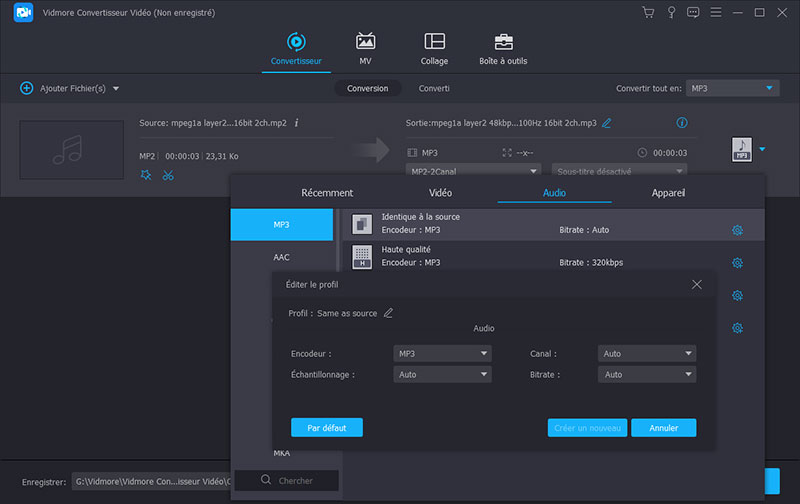Image resolution: width=800 pixels, height=504 pixels.
Task: Open settings gear for Haute qualité profile
Action: pos(737,263)
